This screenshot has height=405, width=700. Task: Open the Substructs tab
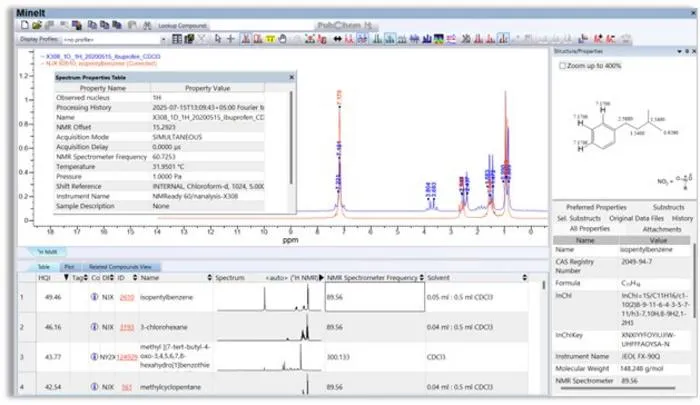click(x=668, y=207)
